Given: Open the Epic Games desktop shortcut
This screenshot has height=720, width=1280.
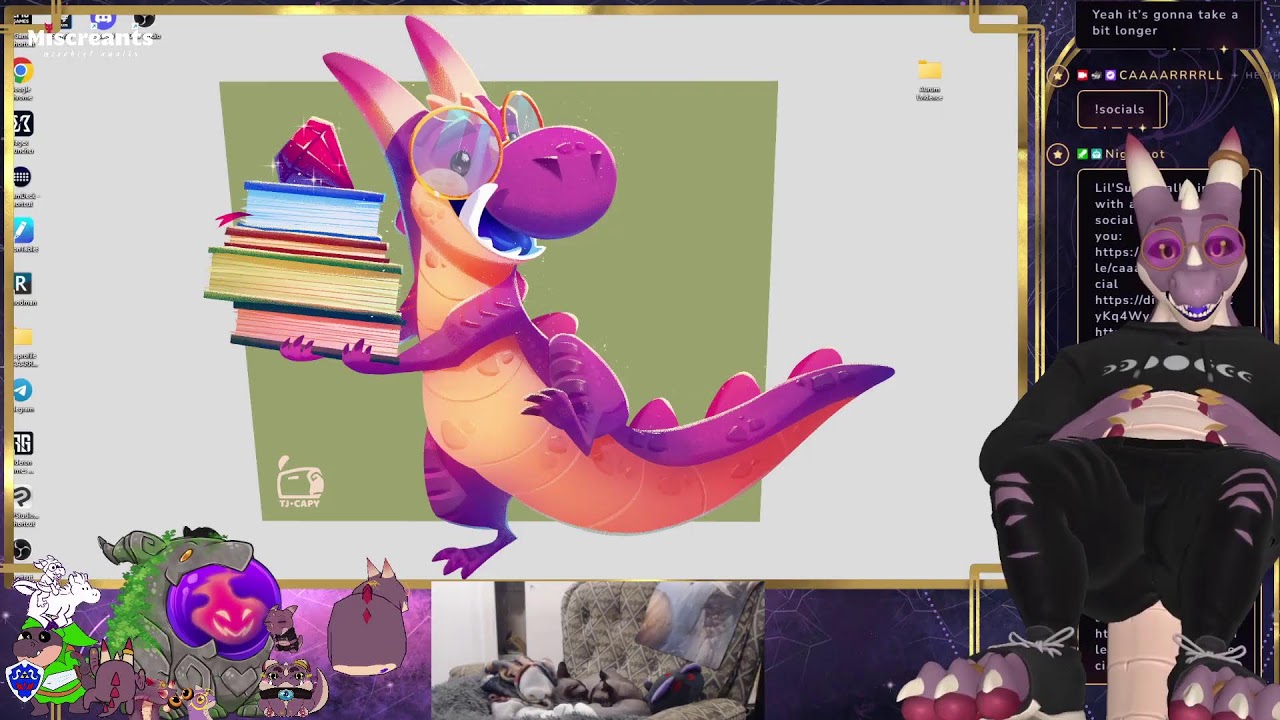Looking at the screenshot, I should pos(22,20).
